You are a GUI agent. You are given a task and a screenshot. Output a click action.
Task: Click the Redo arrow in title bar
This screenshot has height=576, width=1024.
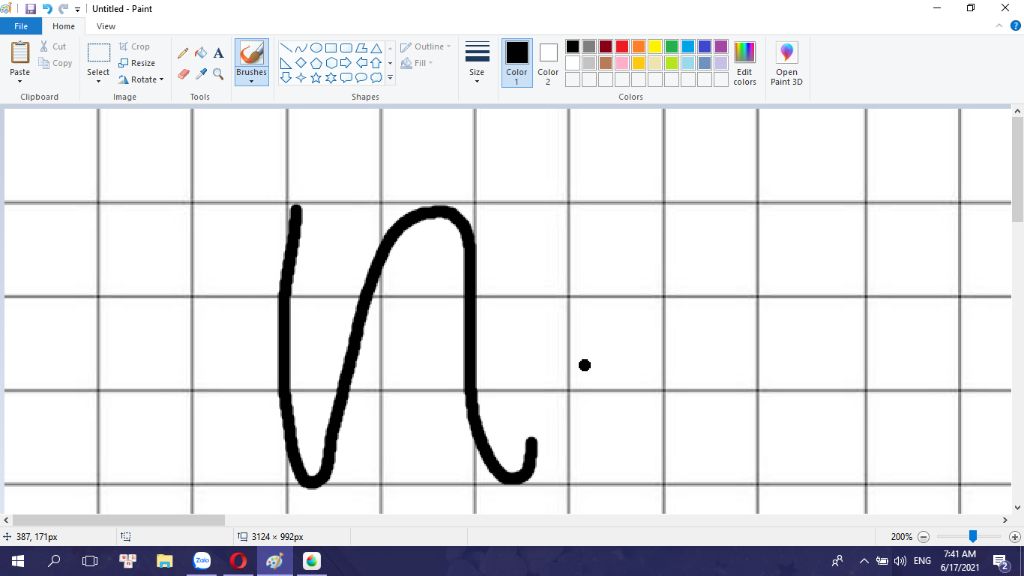(x=63, y=9)
